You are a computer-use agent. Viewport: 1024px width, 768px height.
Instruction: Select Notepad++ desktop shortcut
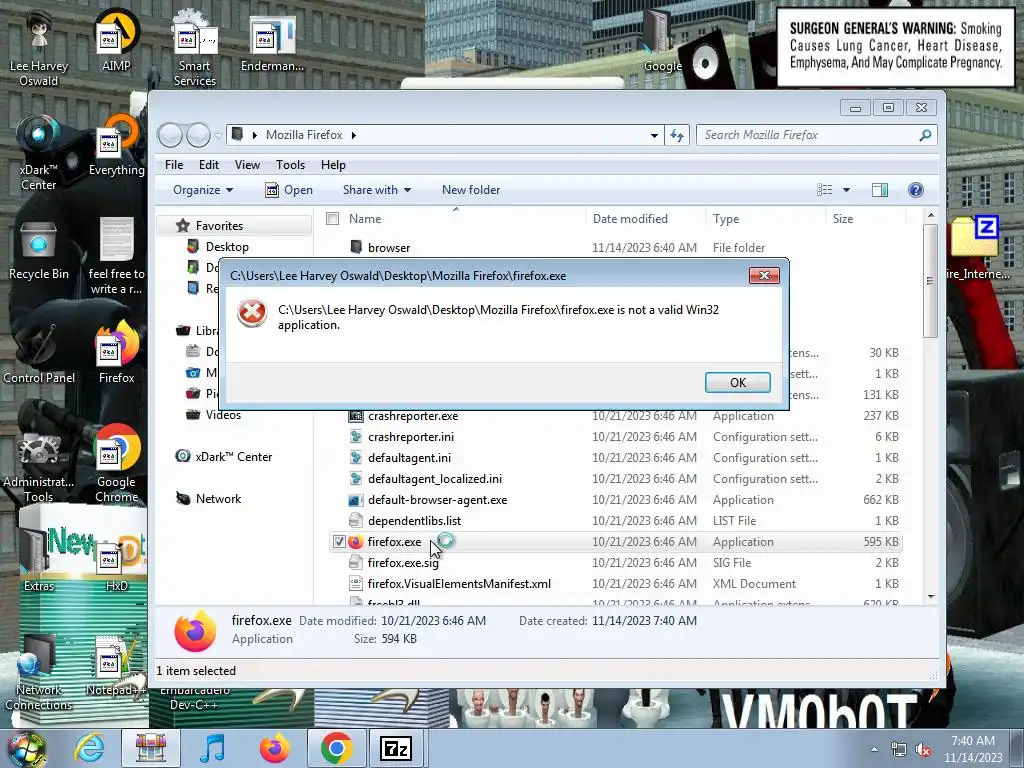(x=116, y=666)
